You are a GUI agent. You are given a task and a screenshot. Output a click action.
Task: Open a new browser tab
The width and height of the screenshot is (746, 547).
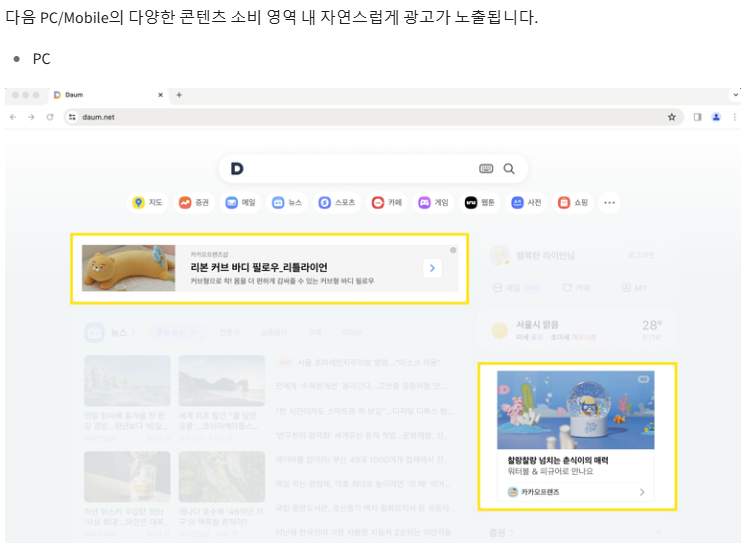[x=179, y=95]
